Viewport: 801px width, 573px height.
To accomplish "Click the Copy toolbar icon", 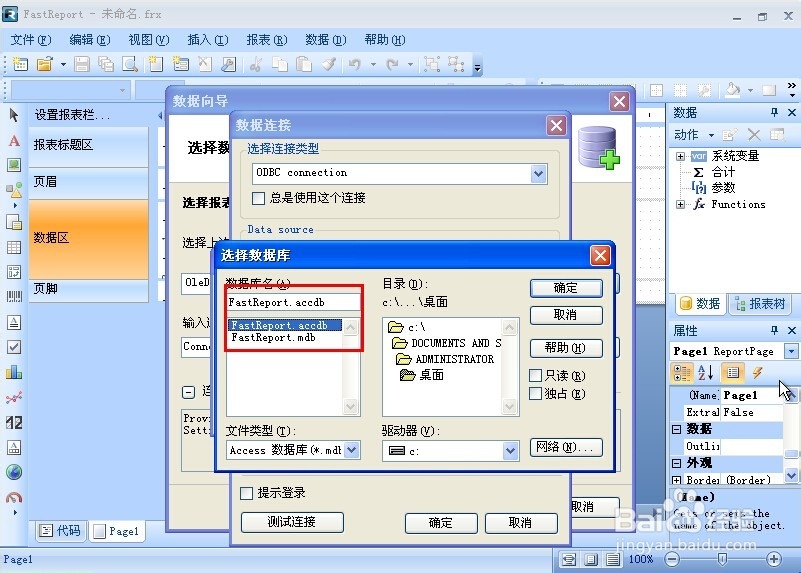I will coord(279,64).
